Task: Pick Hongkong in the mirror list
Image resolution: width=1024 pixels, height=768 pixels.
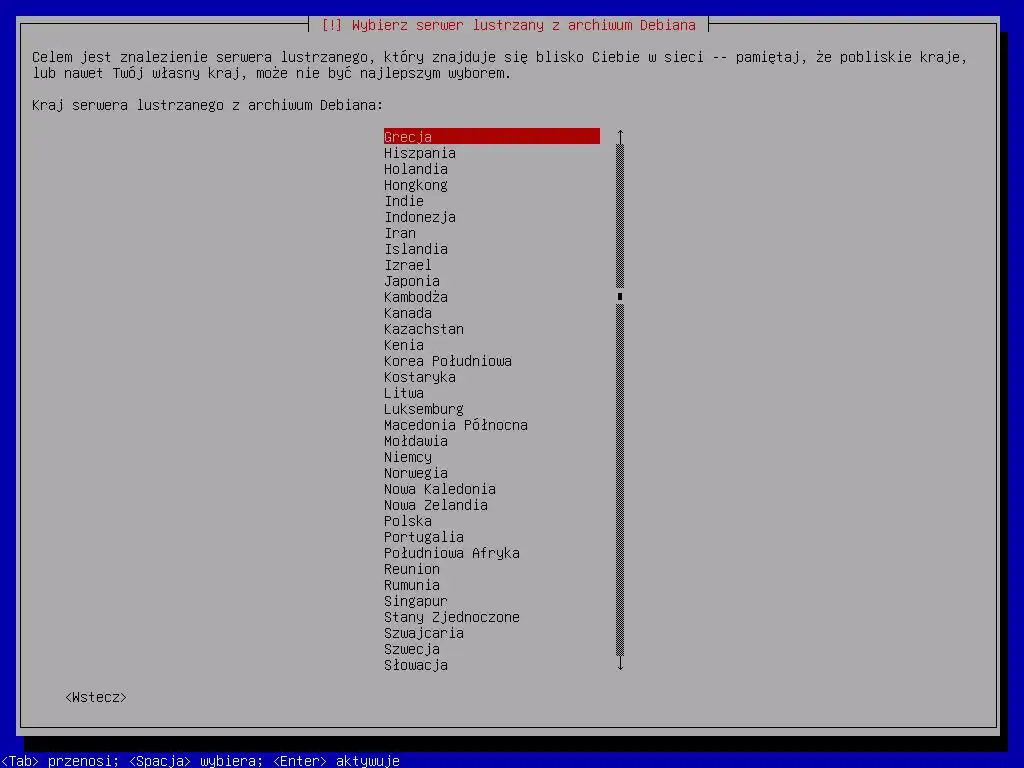Action: tap(492, 185)
